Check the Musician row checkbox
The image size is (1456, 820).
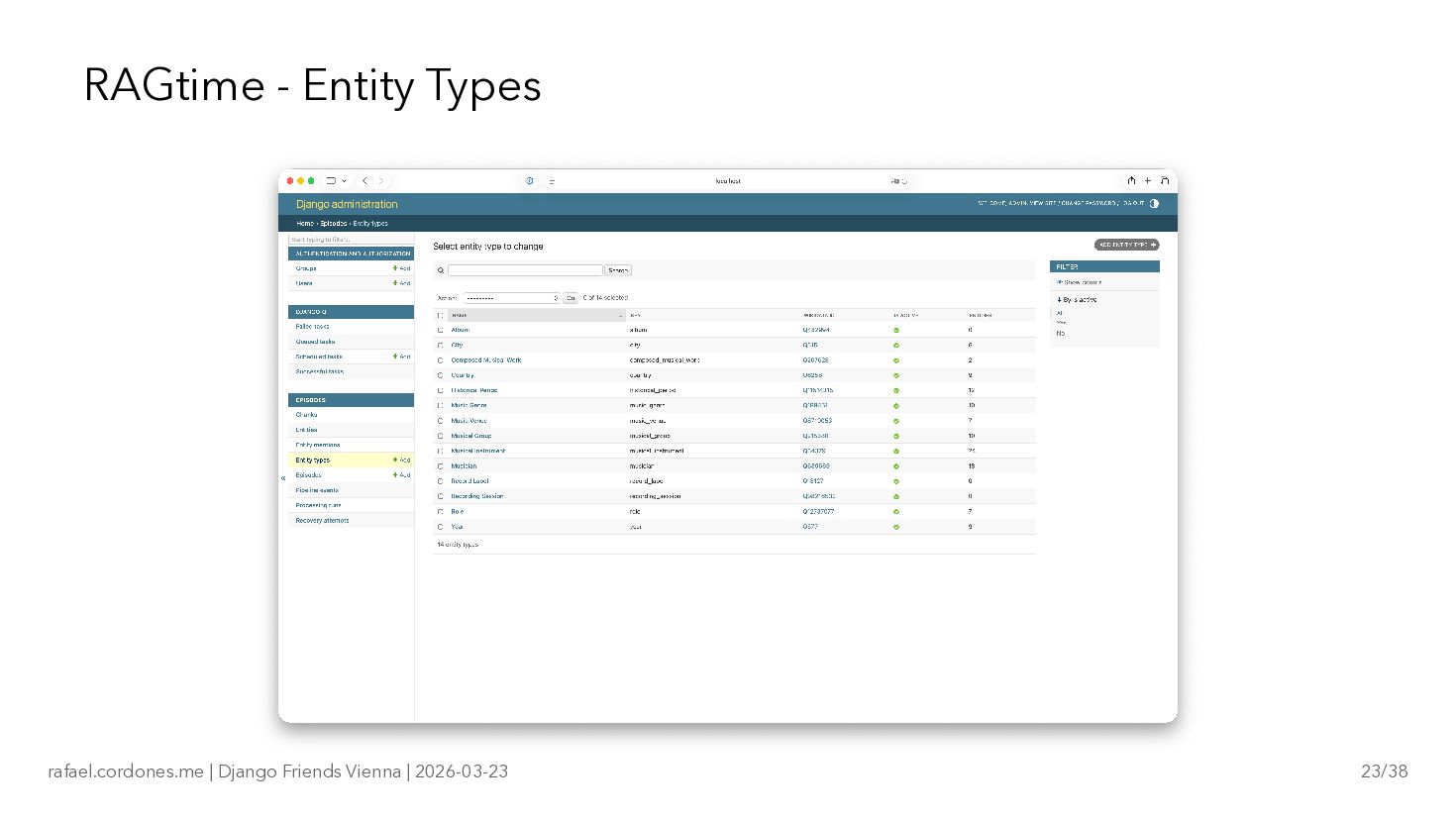click(440, 466)
